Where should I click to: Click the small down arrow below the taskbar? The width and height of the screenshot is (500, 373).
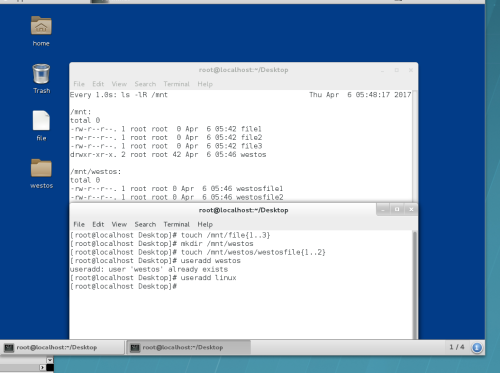50,360
